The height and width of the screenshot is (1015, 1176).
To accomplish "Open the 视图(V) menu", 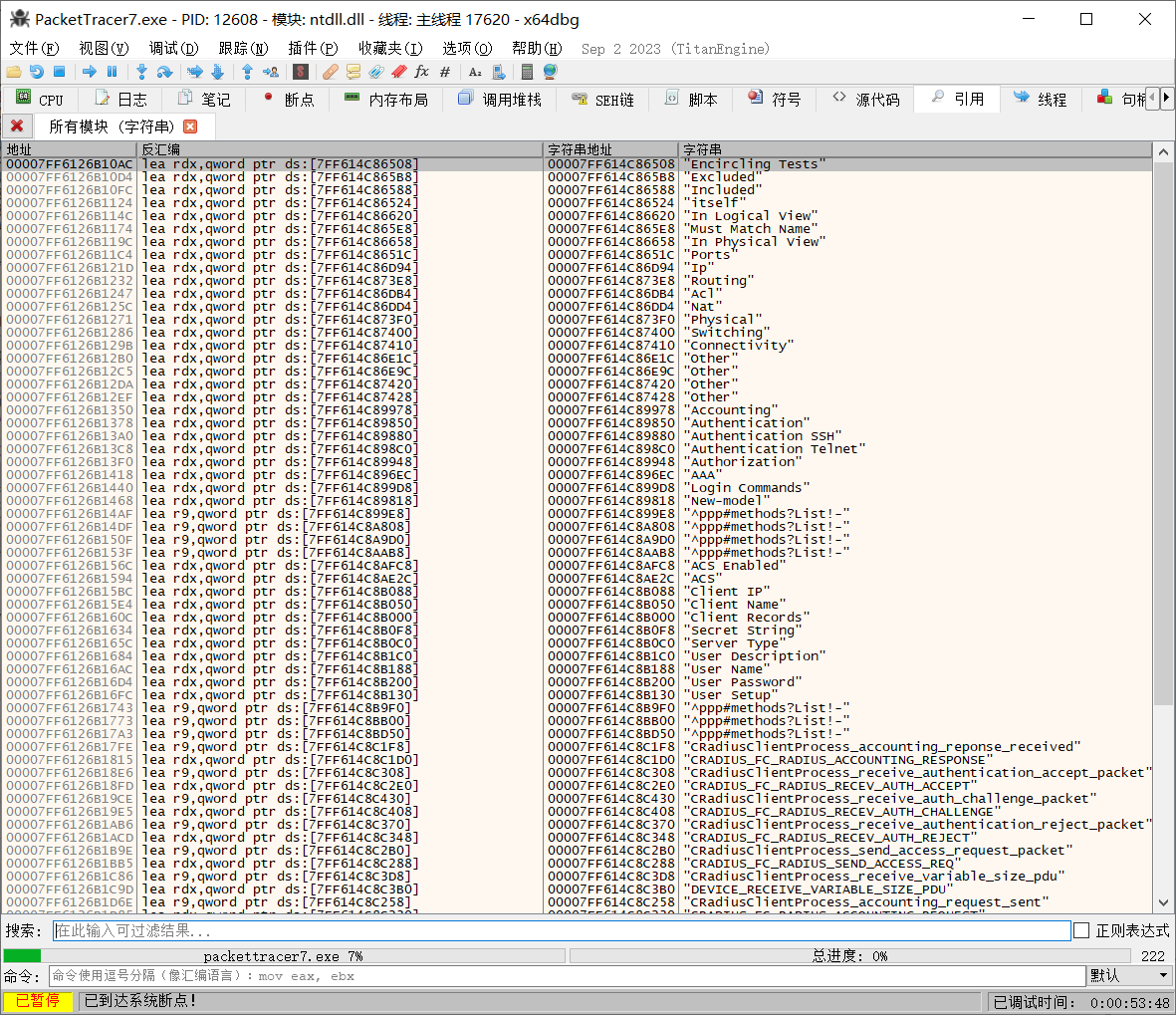I will pyautogui.click(x=104, y=49).
